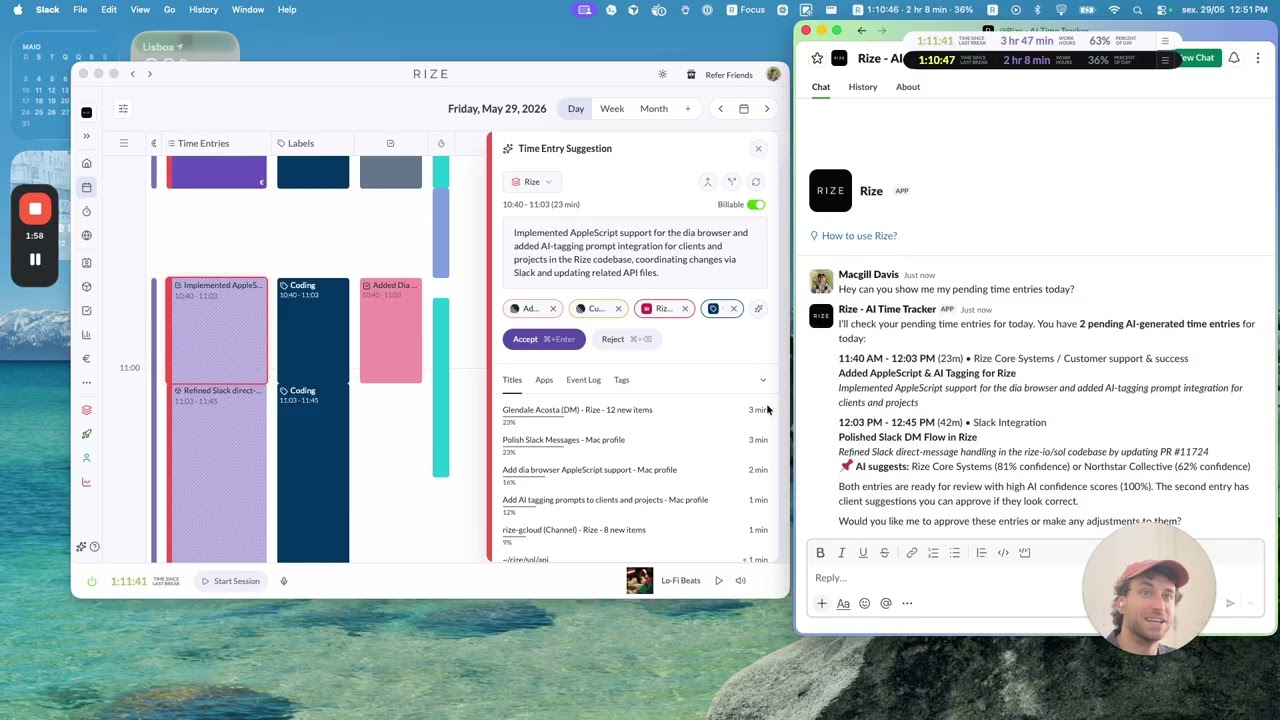
Task: Open the History tab in Slack
Action: tap(863, 87)
